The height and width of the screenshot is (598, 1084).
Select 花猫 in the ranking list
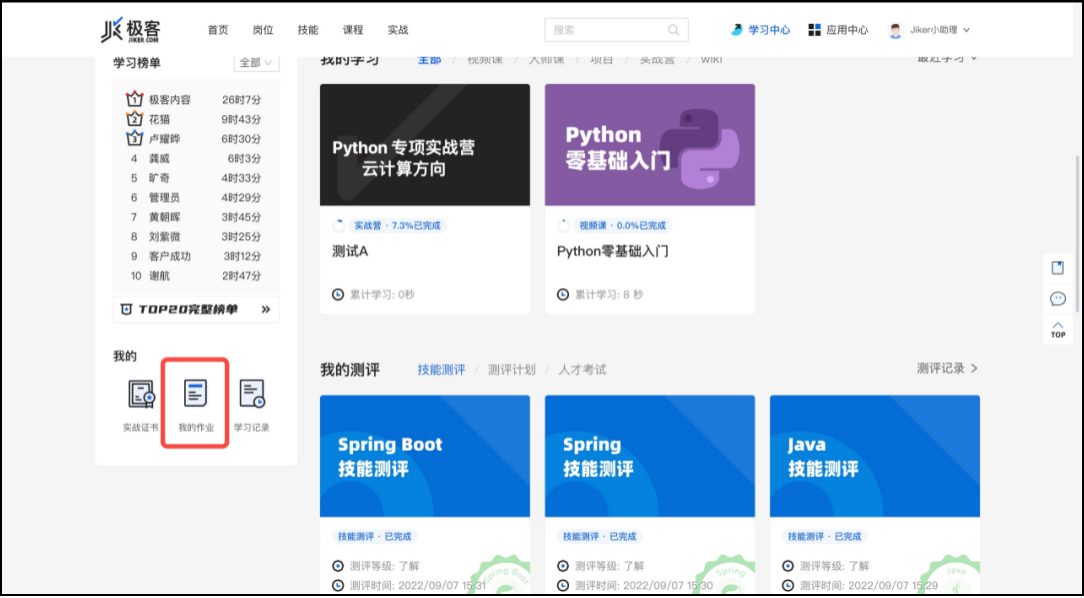[159, 119]
